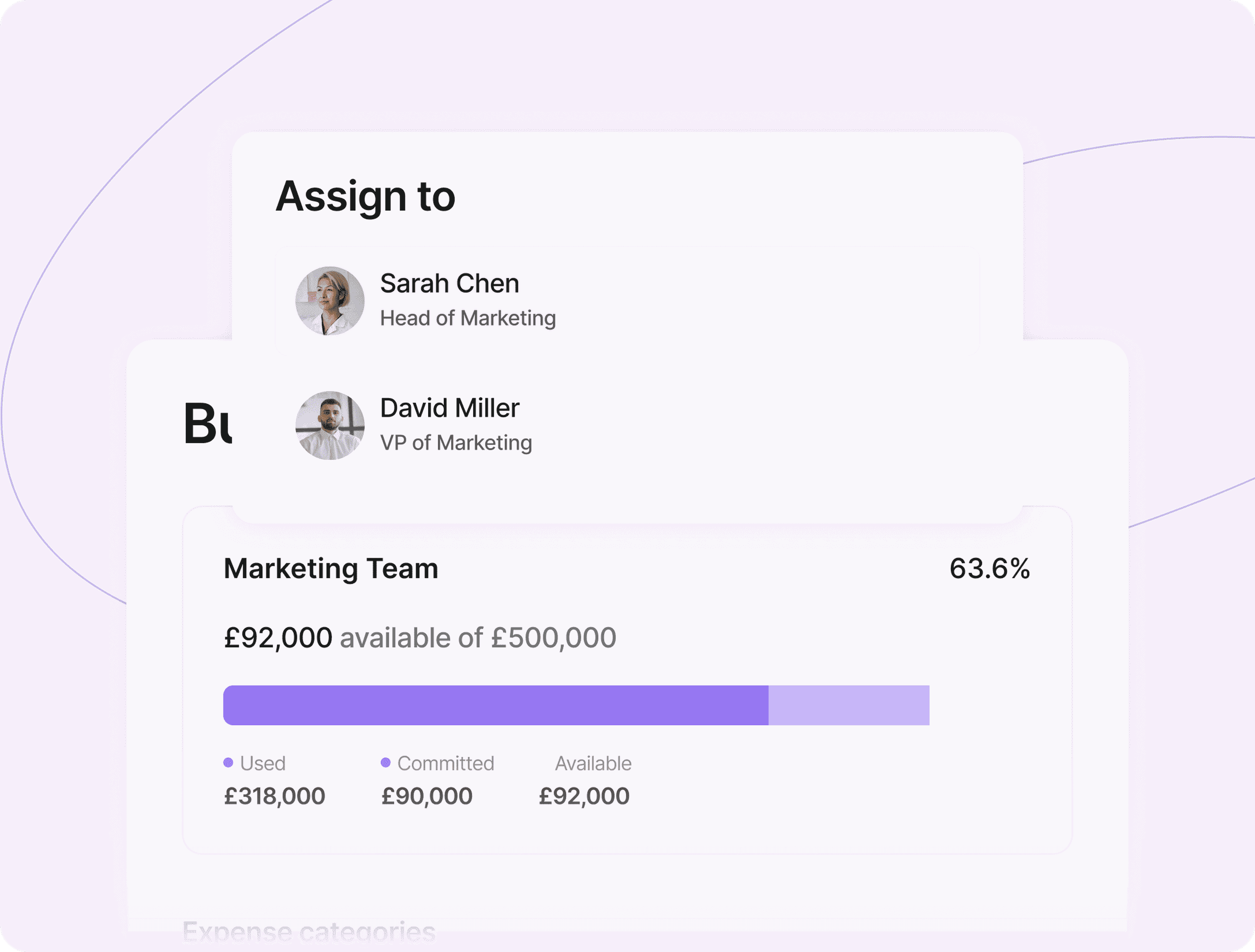Click the £90,000 committed amount
1255x952 pixels.
(x=427, y=796)
